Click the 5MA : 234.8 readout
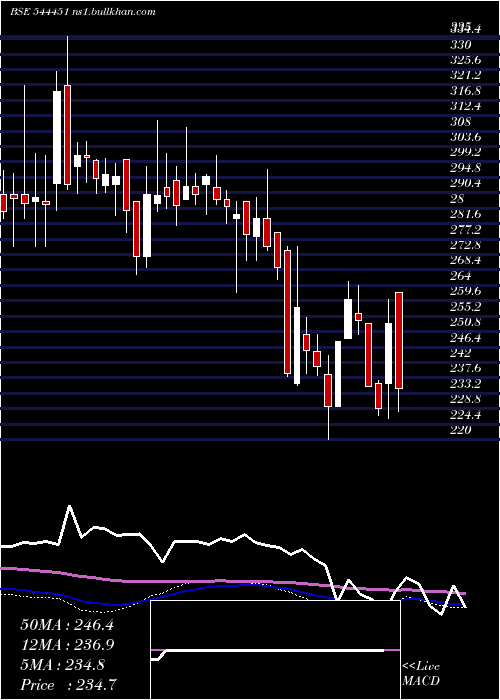 63,665
